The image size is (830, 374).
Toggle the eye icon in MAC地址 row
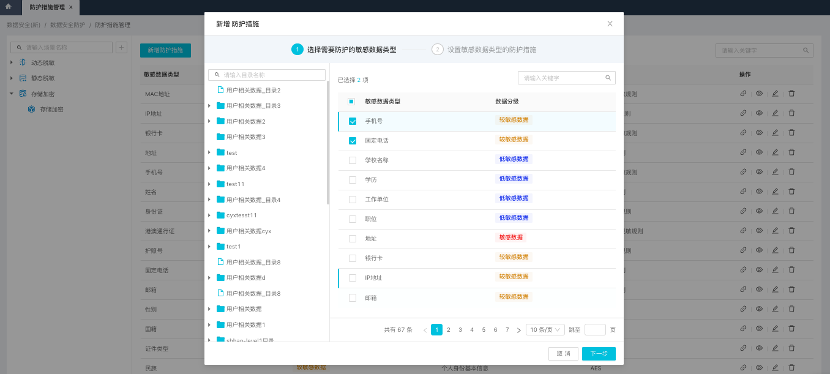(759, 93)
